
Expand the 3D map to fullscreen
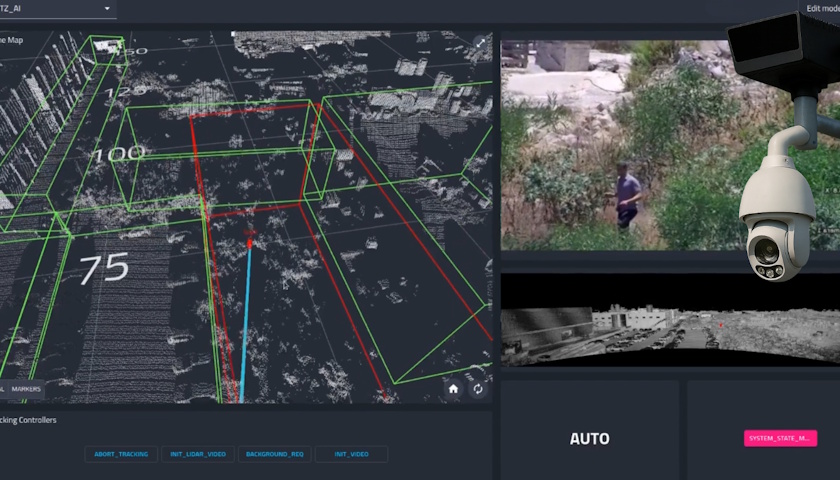[480, 43]
